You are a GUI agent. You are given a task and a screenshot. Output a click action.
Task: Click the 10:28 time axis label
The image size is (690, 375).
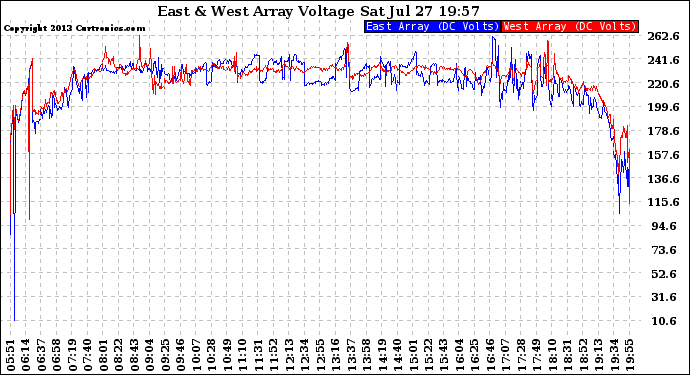coord(212,355)
